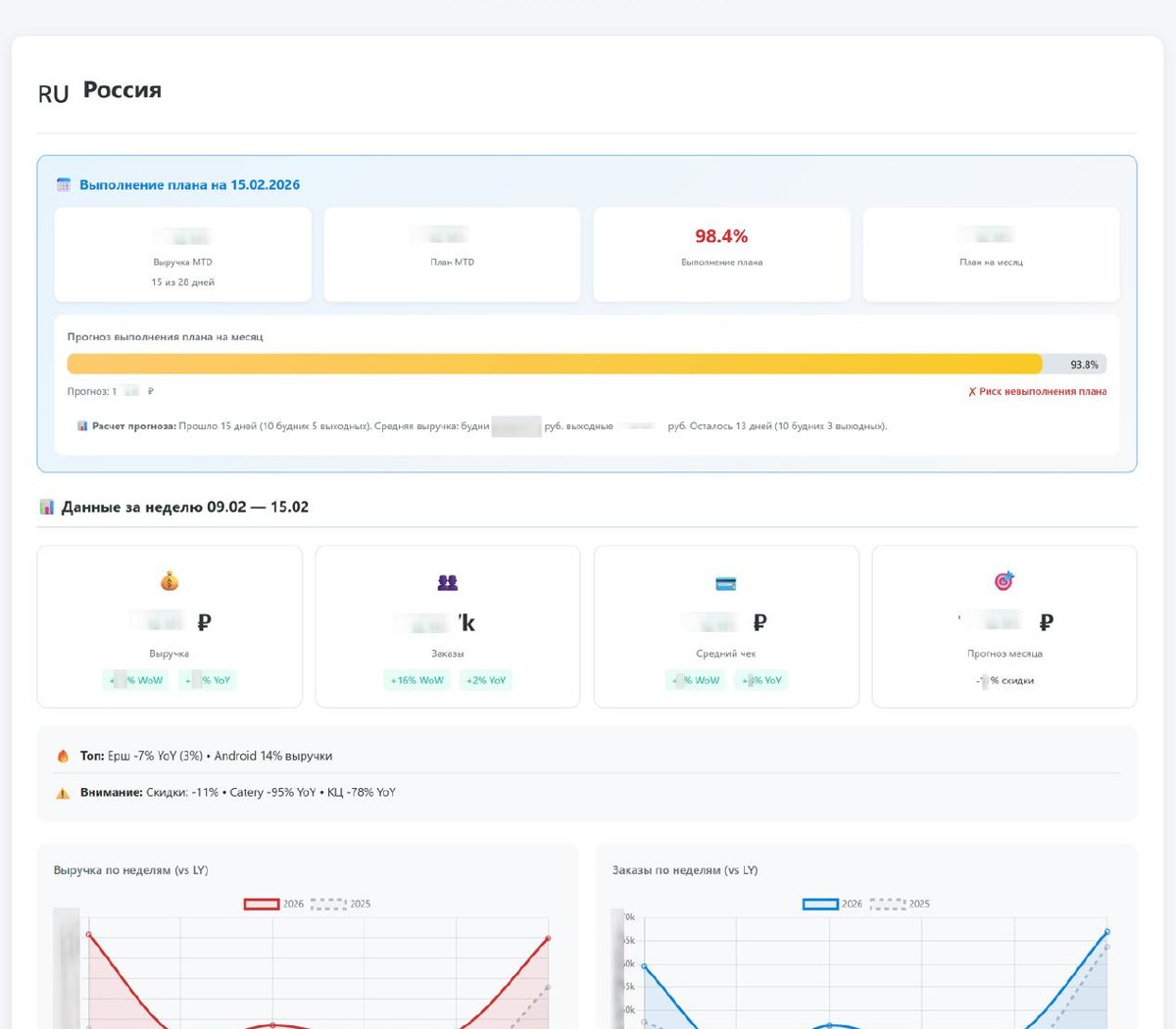1176x1029 pixels.
Task: Click the 93.8% value on progress bar
Action: pos(1084,365)
